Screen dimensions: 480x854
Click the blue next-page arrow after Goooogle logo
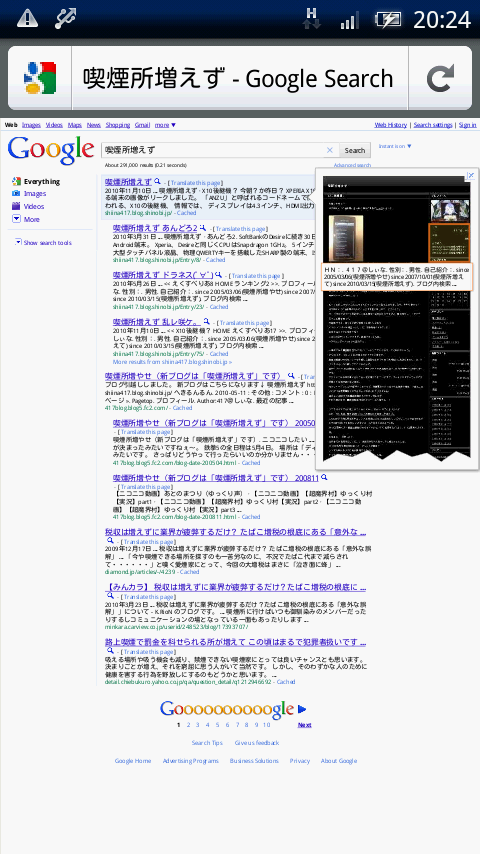[302, 709]
